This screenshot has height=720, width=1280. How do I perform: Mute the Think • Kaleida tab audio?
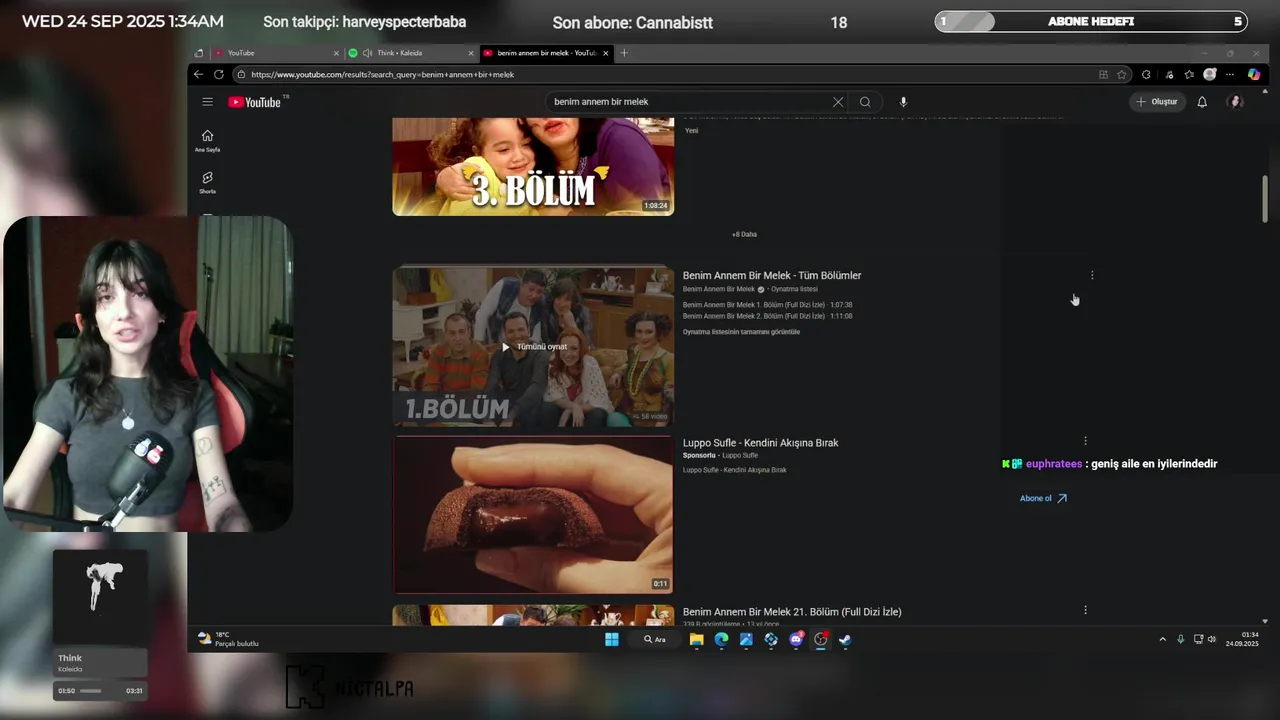coord(367,53)
